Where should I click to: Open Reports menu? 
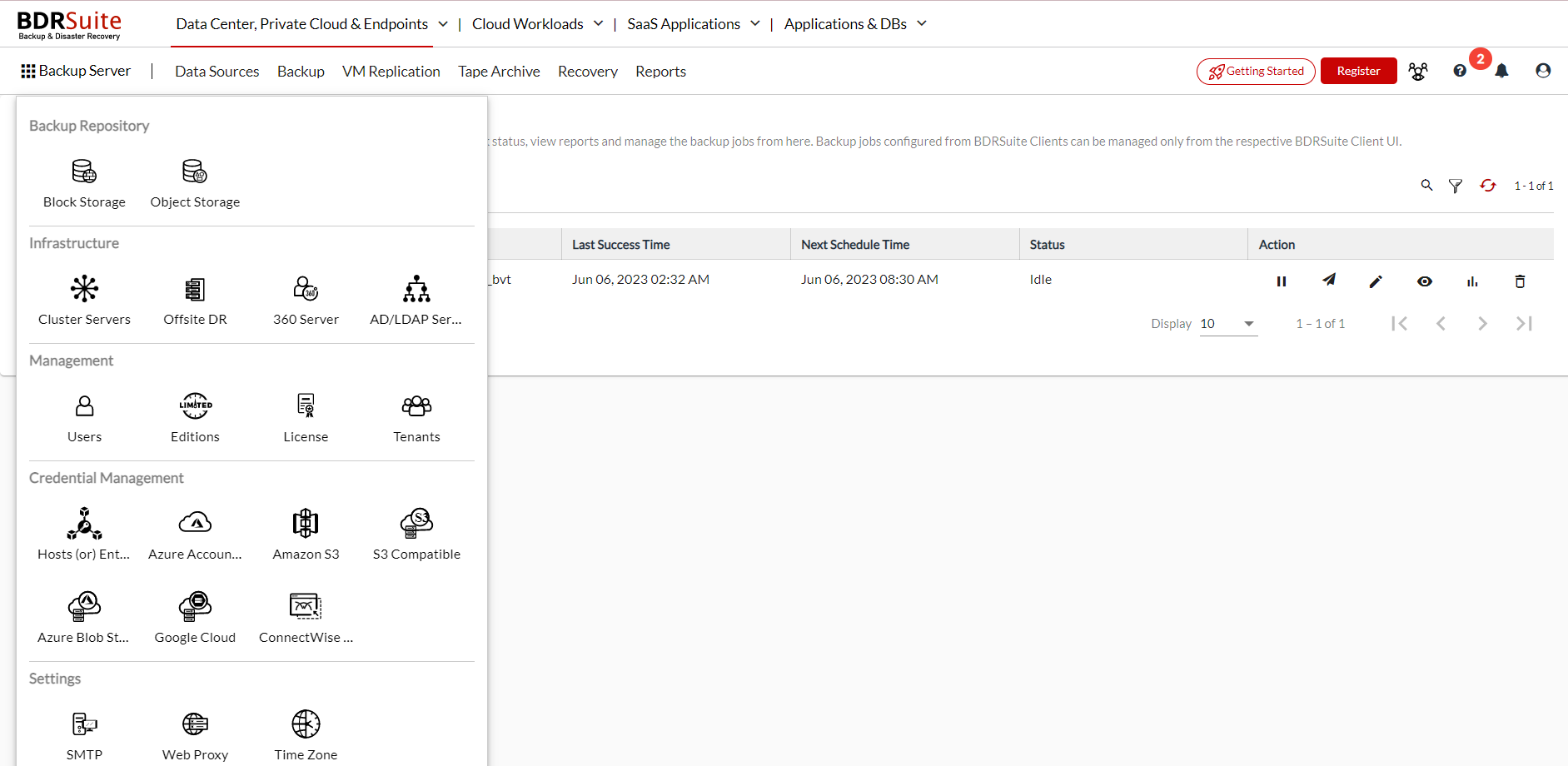[x=661, y=72]
